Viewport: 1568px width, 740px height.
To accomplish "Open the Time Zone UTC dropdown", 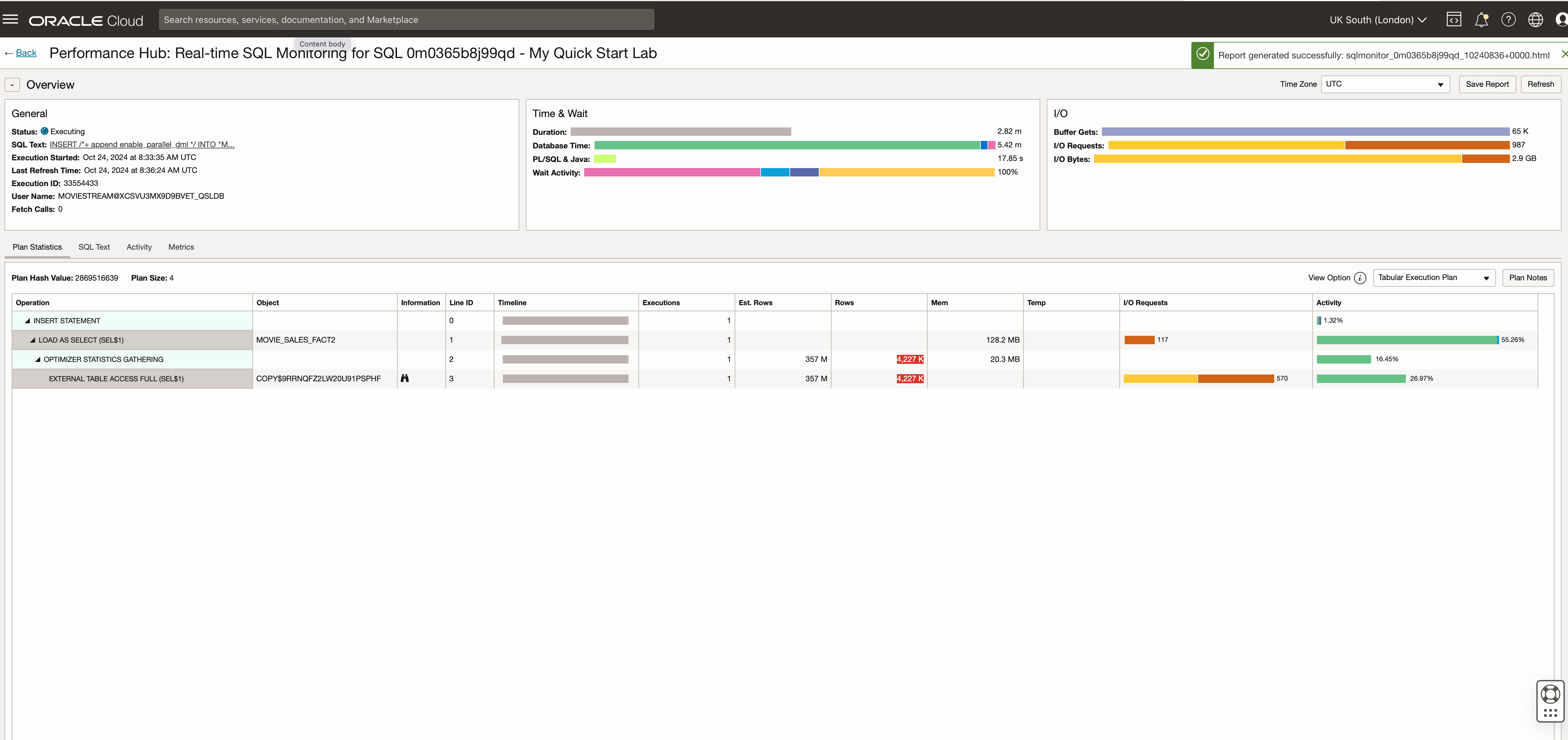I will (1385, 85).
